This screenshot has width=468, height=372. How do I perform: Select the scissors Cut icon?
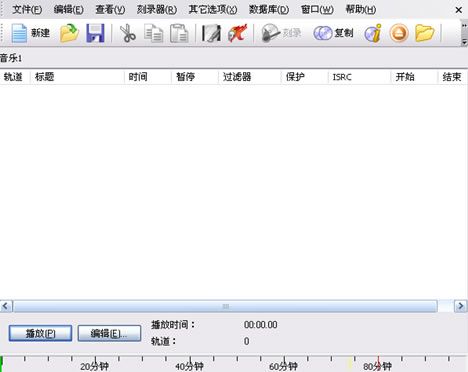click(128, 33)
